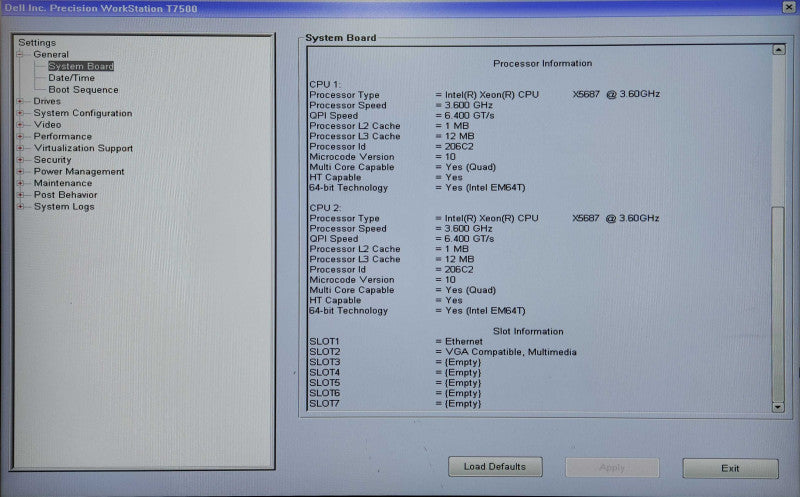Select the Performance category label
800x497 pixels.
63,136
